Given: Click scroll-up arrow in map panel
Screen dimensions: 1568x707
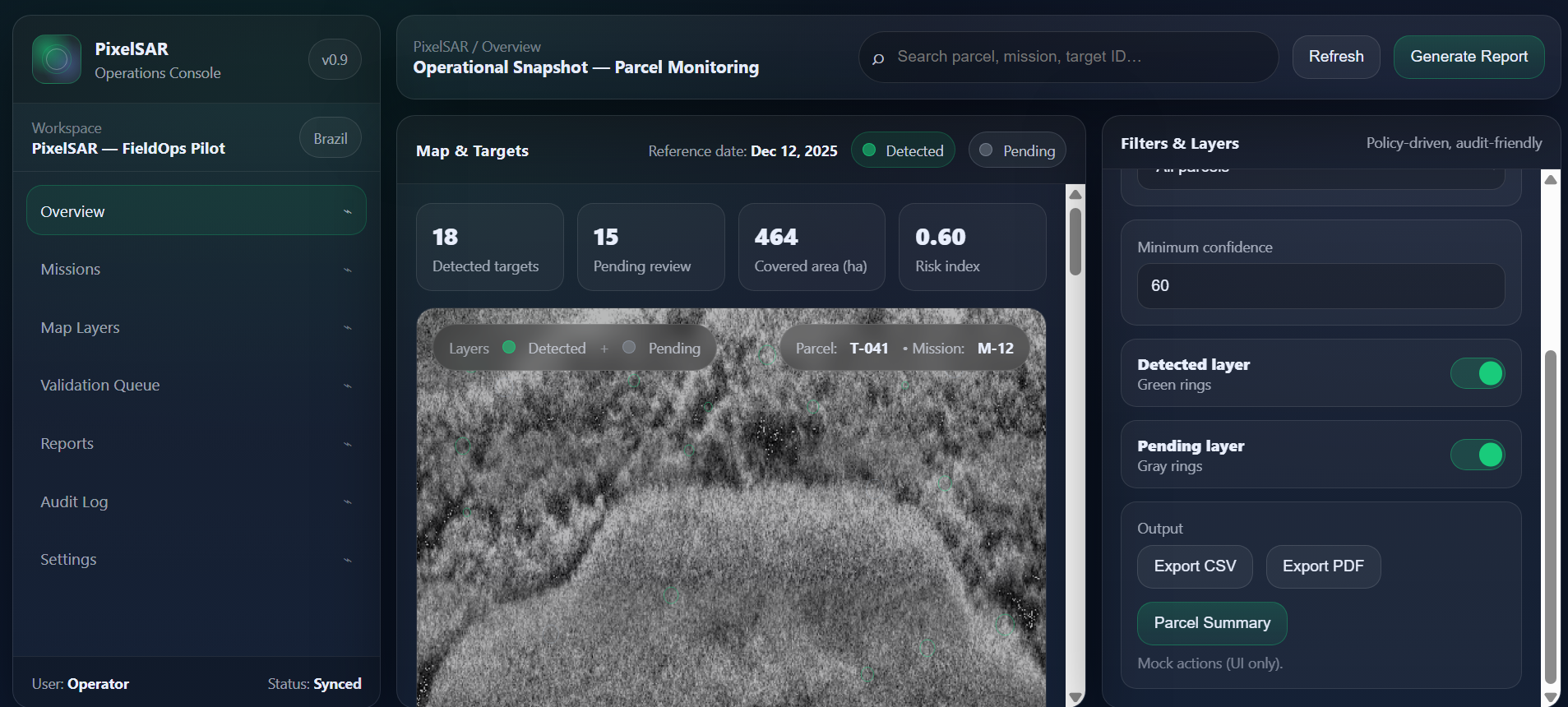Looking at the screenshot, I should (x=1075, y=195).
